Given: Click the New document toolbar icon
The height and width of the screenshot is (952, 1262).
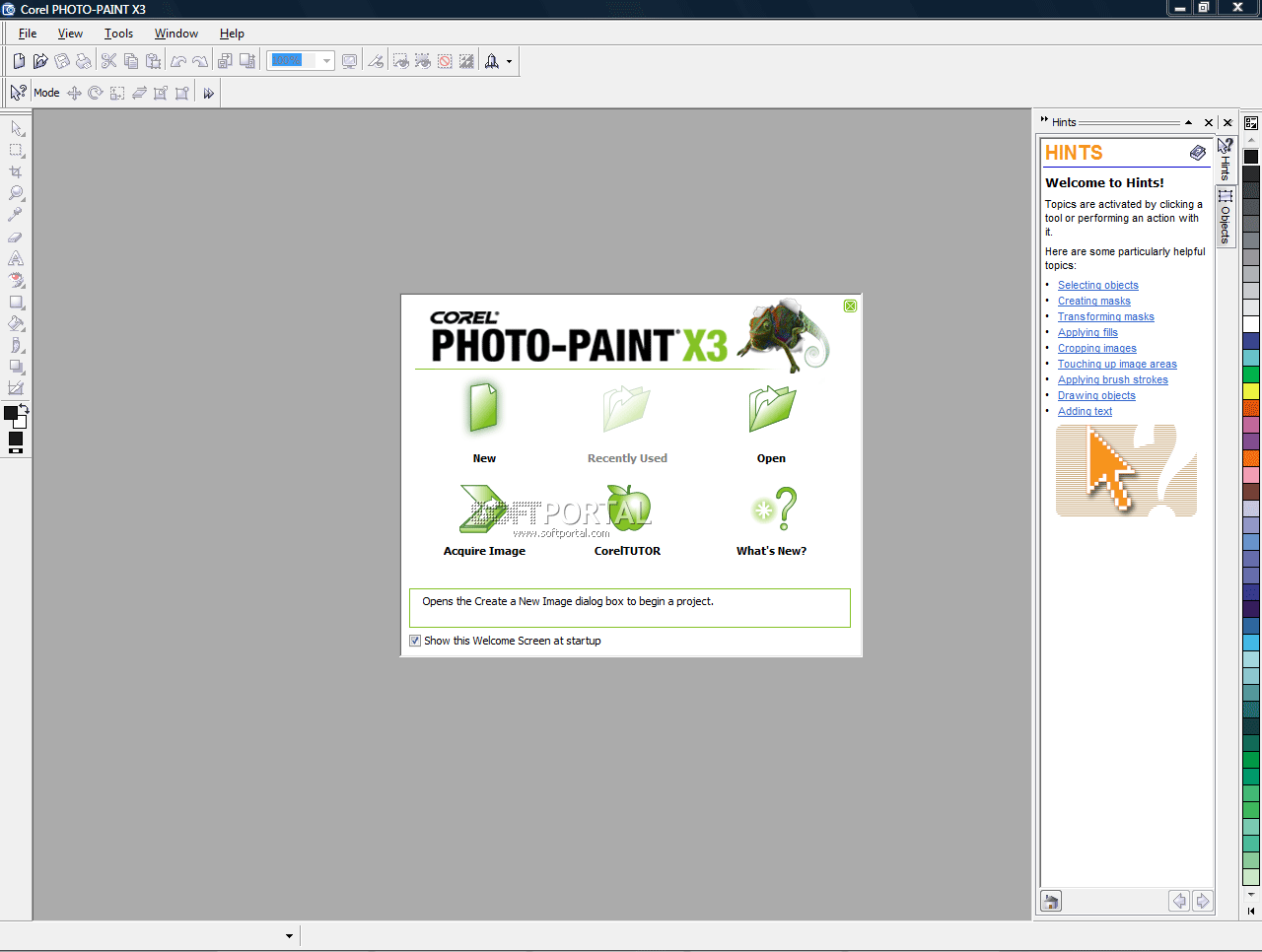Looking at the screenshot, I should [x=19, y=61].
